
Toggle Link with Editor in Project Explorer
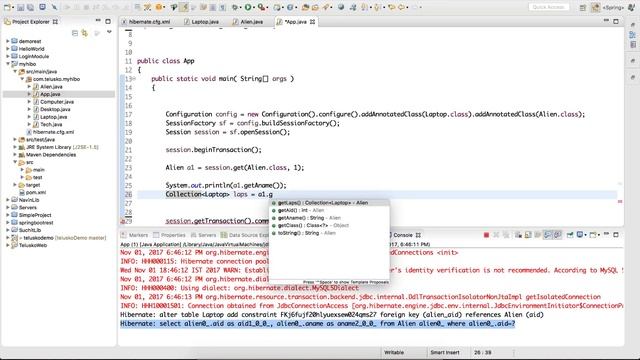[85, 33]
